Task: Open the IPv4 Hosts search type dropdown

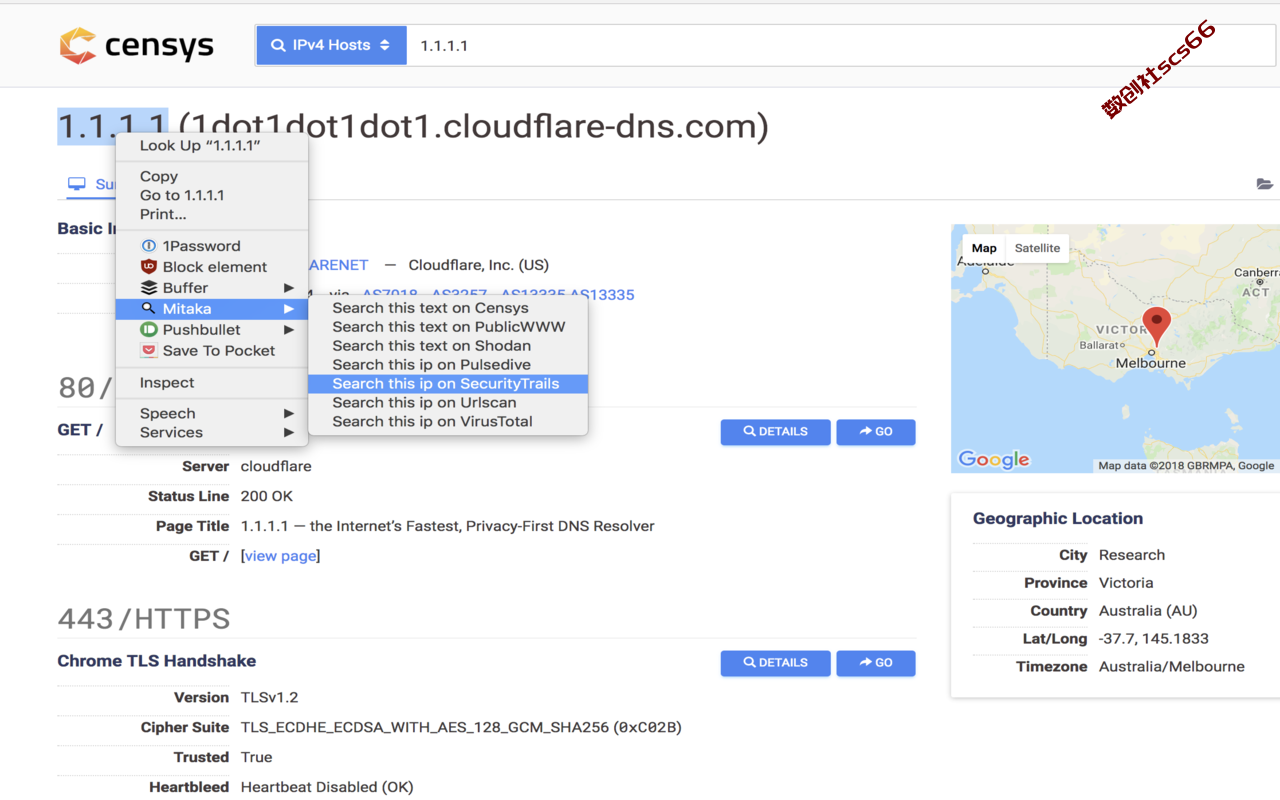Action: coord(331,46)
